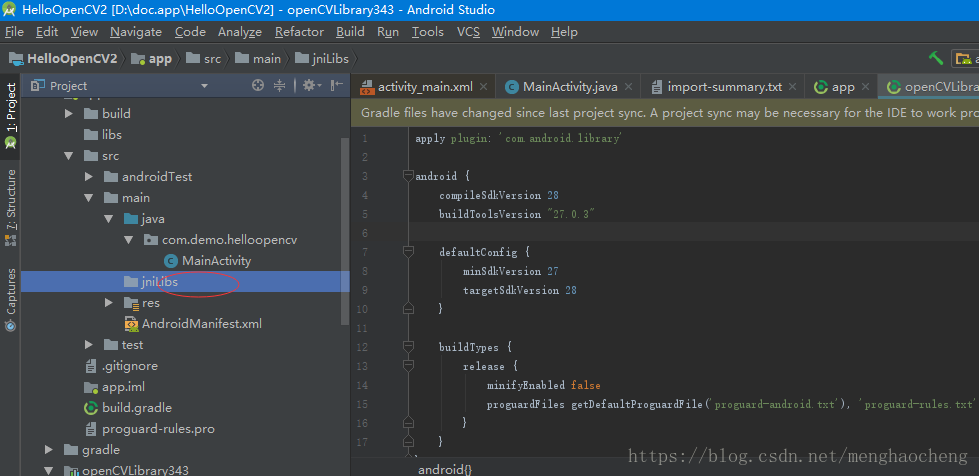Open the Help menu
Screen dimensions: 979x476
[x=564, y=32]
